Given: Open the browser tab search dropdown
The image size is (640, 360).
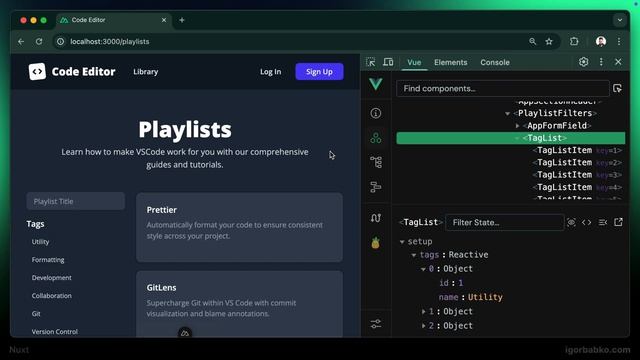Looking at the screenshot, I should coord(620,20).
